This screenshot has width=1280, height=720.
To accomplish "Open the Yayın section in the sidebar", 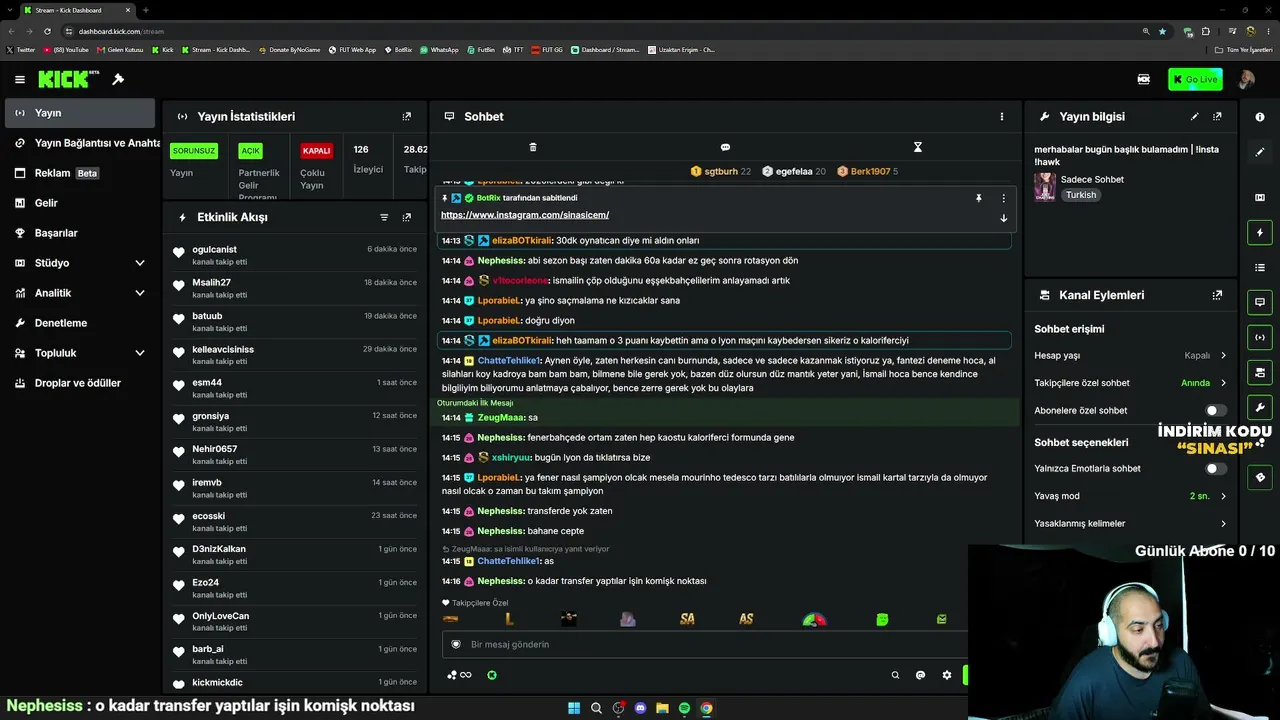I will point(78,113).
